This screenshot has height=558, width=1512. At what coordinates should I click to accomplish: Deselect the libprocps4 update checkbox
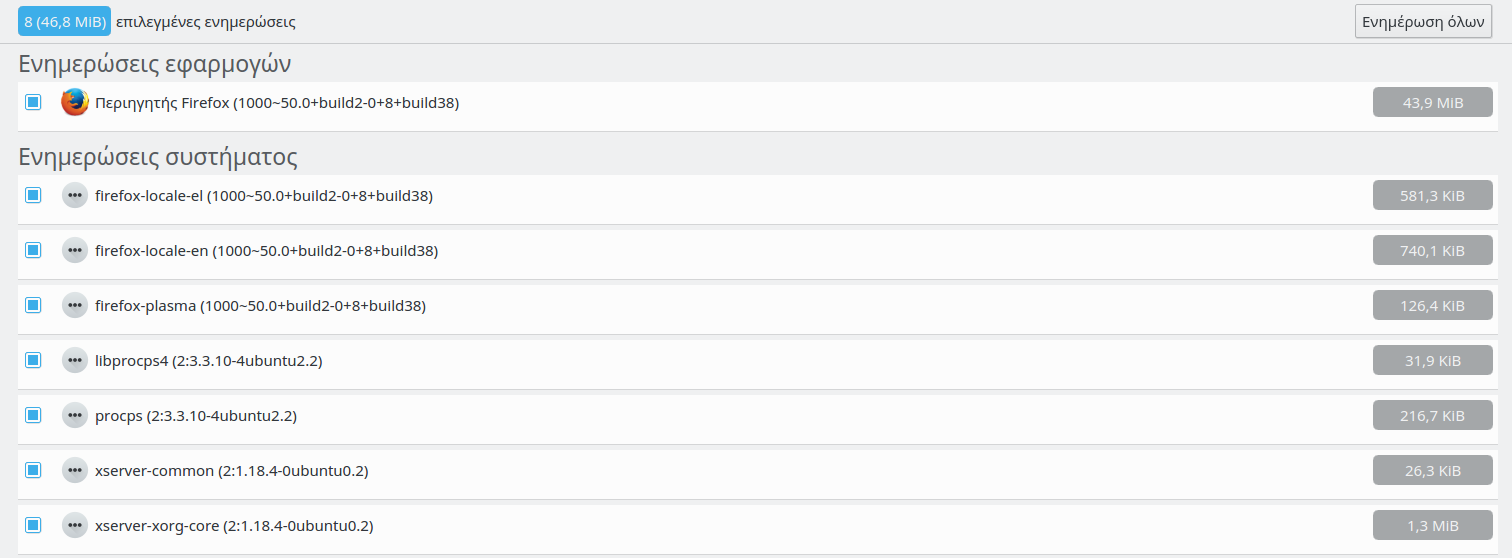coord(33,360)
